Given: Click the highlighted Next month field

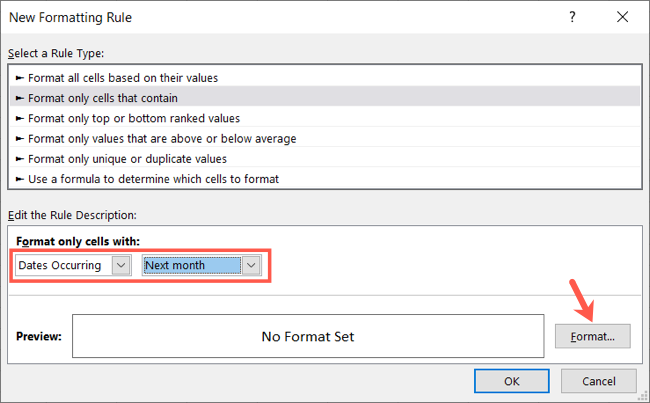Looking at the screenshot, I should [x=191, y=265].
